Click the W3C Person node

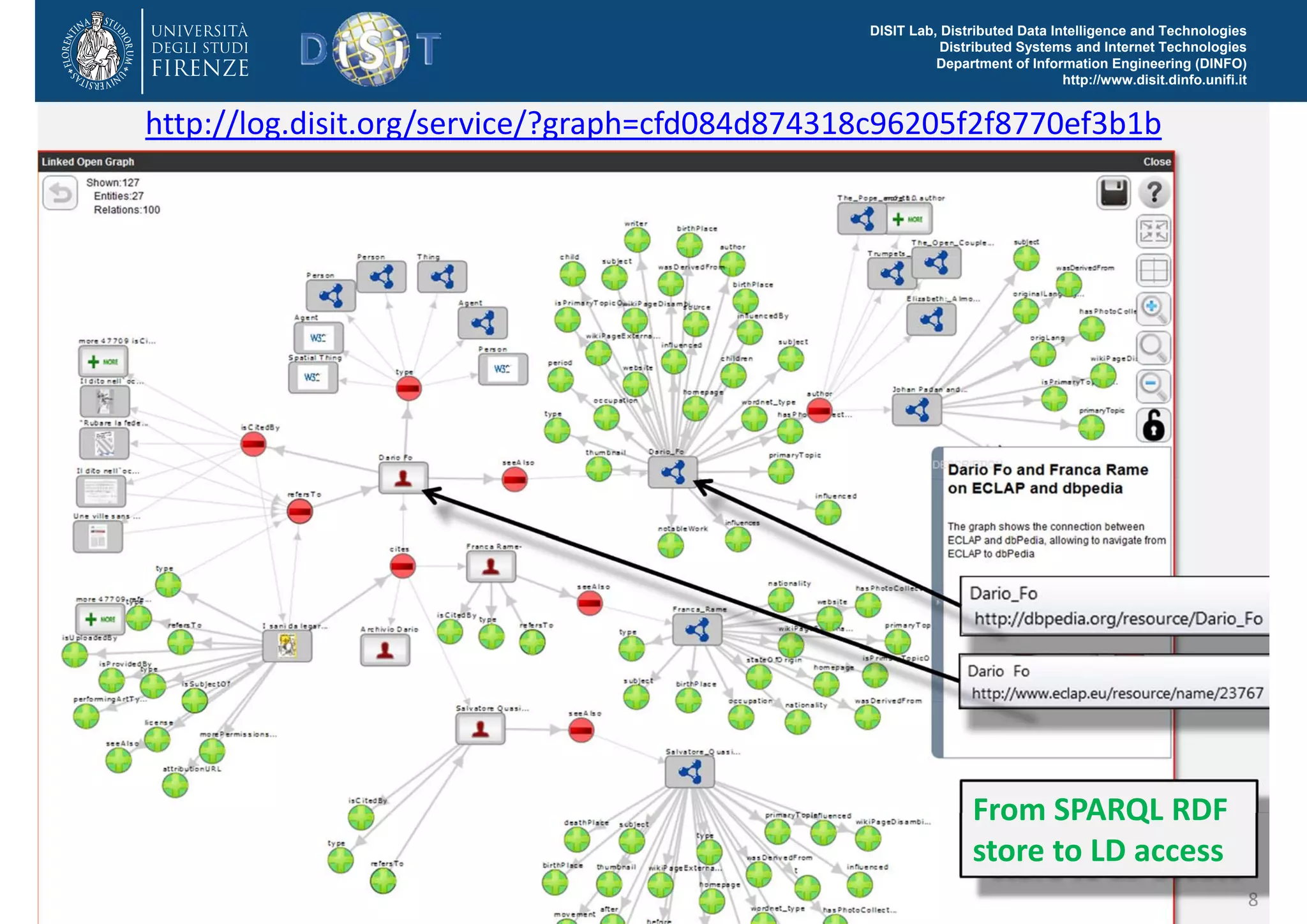503,369
